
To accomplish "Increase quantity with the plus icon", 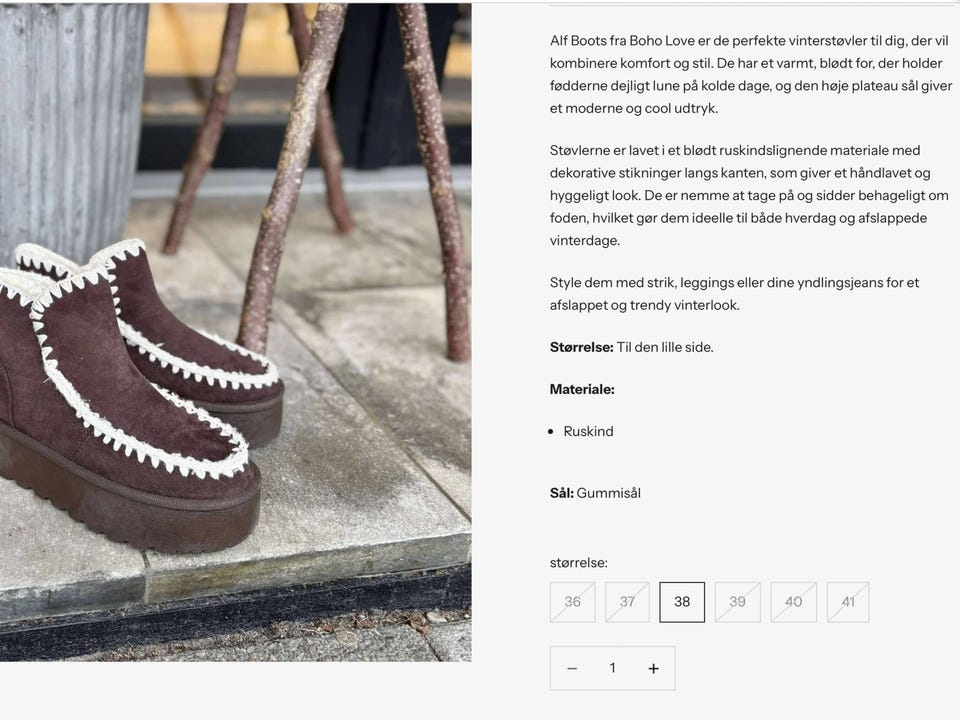I will [x=653, y=669].
